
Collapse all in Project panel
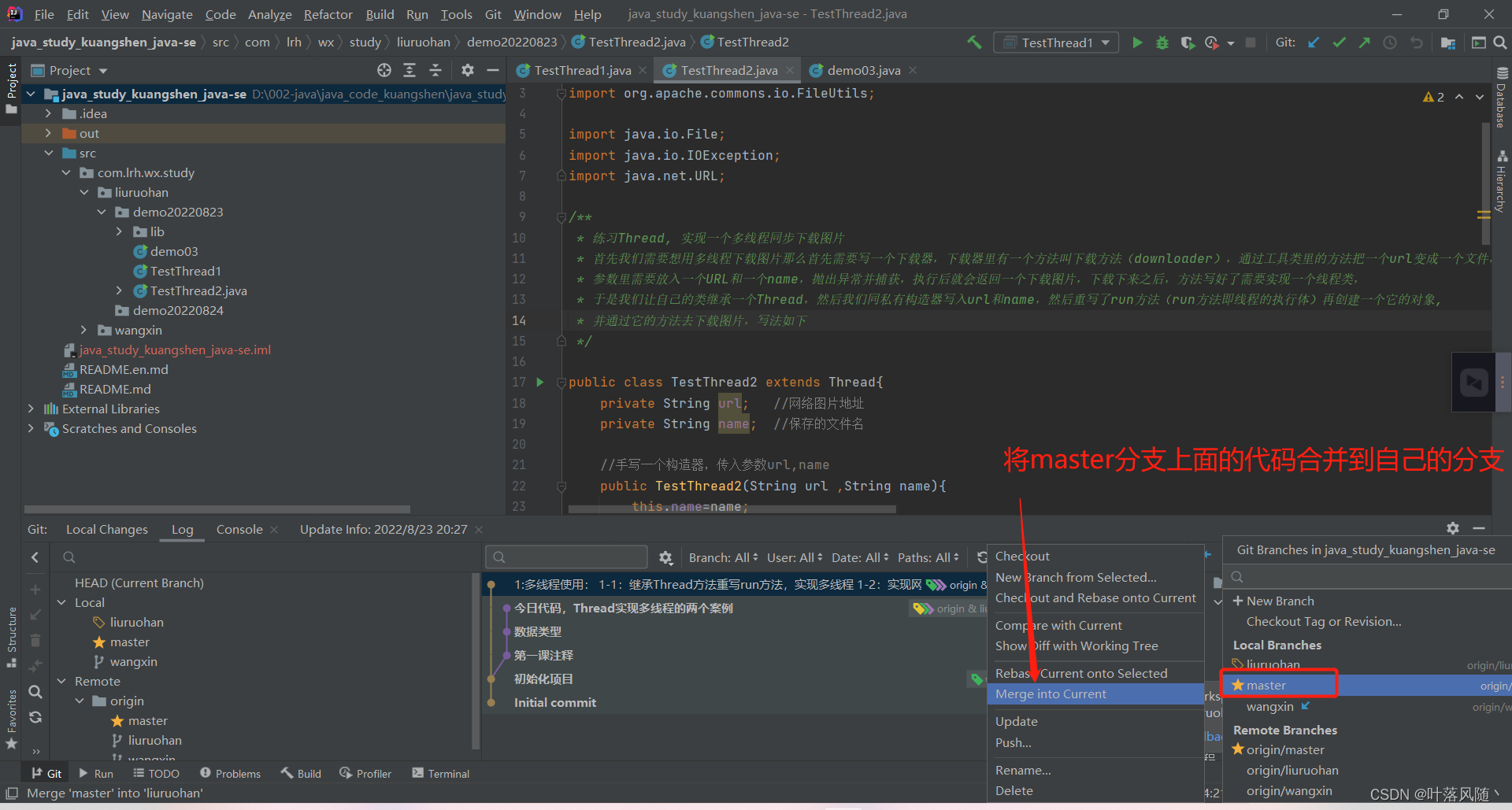tap(435, 70)
